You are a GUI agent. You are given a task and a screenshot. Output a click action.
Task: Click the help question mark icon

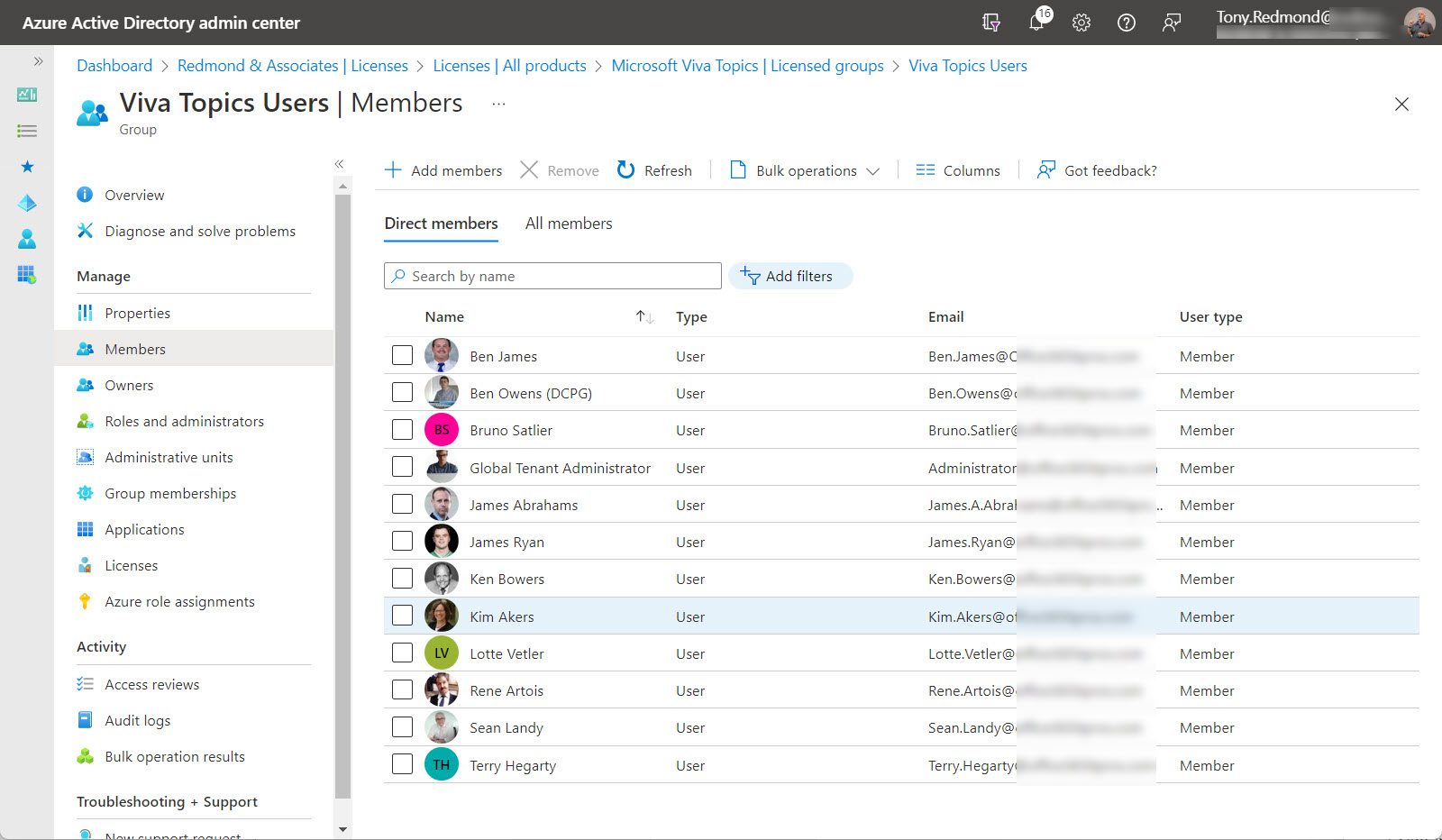click(x=1126, y=23)
